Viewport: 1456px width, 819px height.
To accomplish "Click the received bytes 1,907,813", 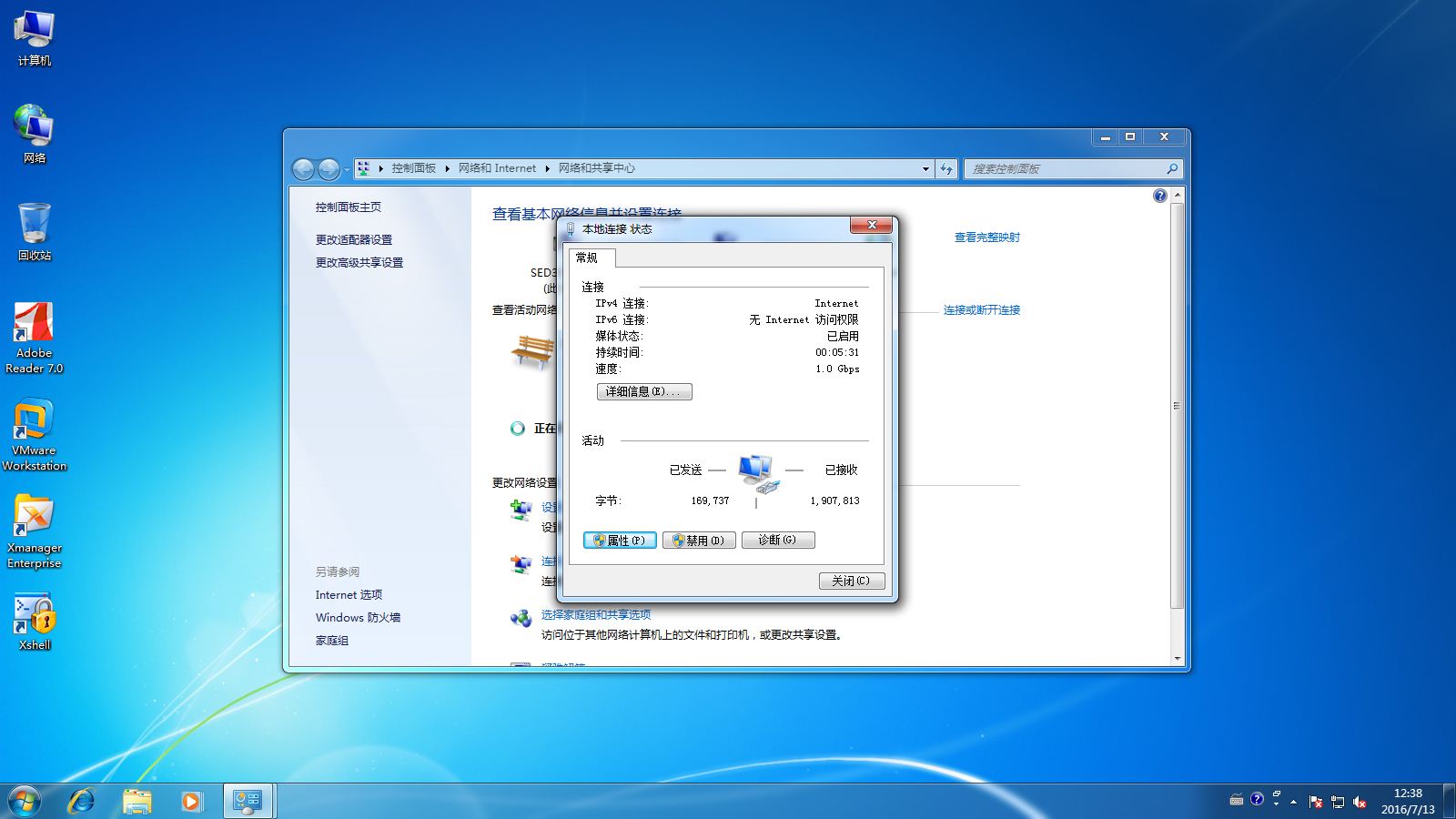I will [834, 501].
